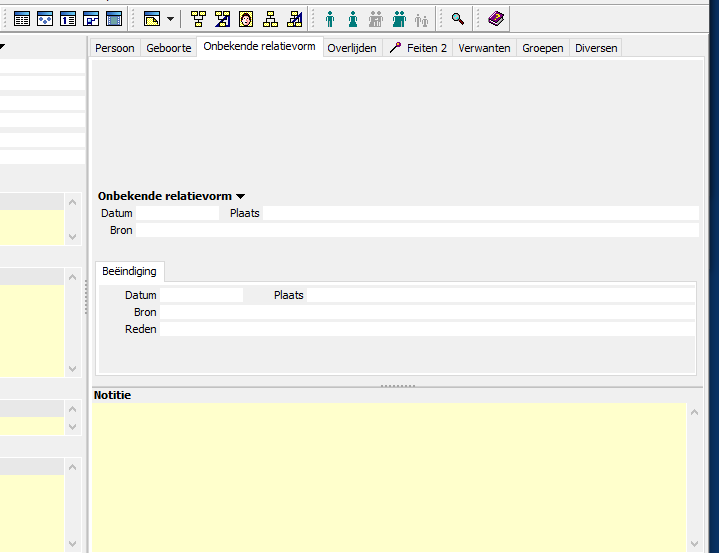Click the Notitie scrollbar down arrow

(695, 544)
